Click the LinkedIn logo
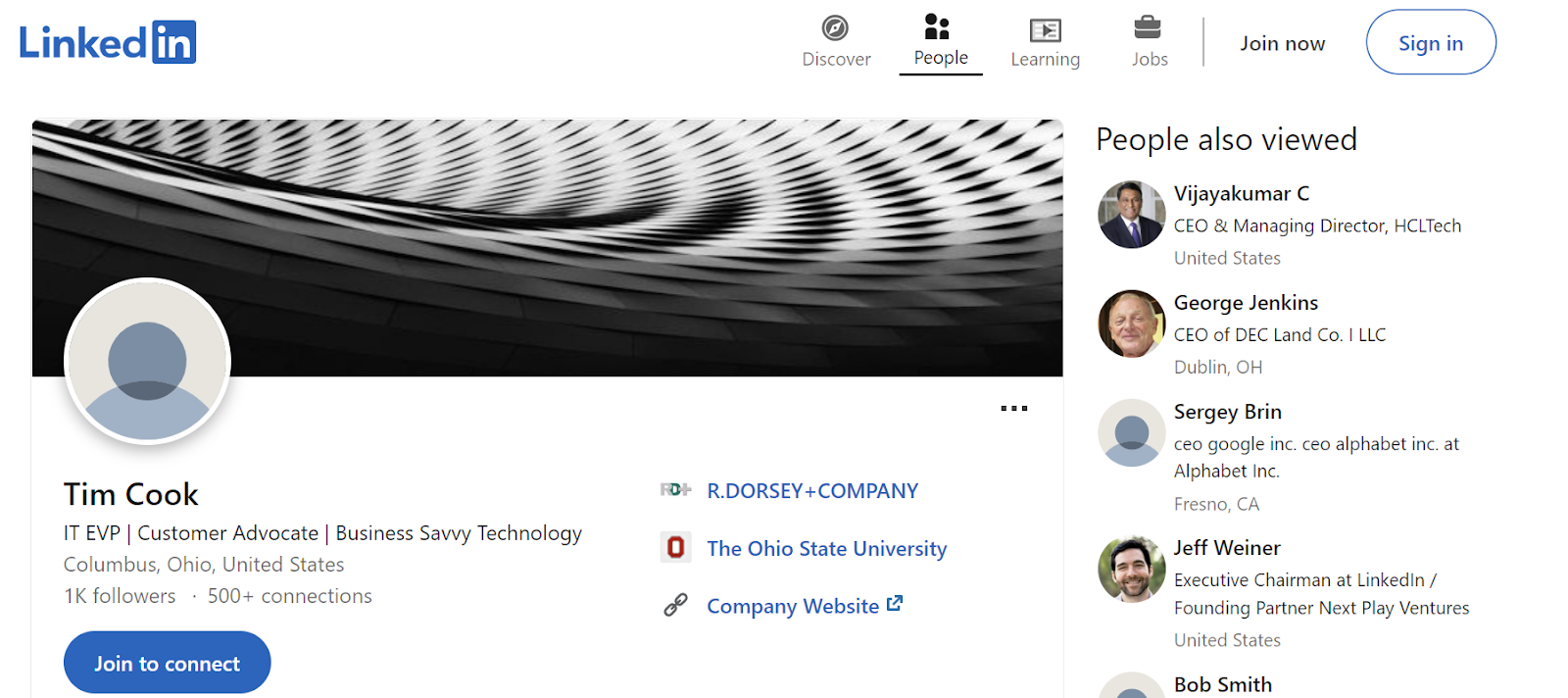This screenshot has width=1568, height=698. (108, 42)
